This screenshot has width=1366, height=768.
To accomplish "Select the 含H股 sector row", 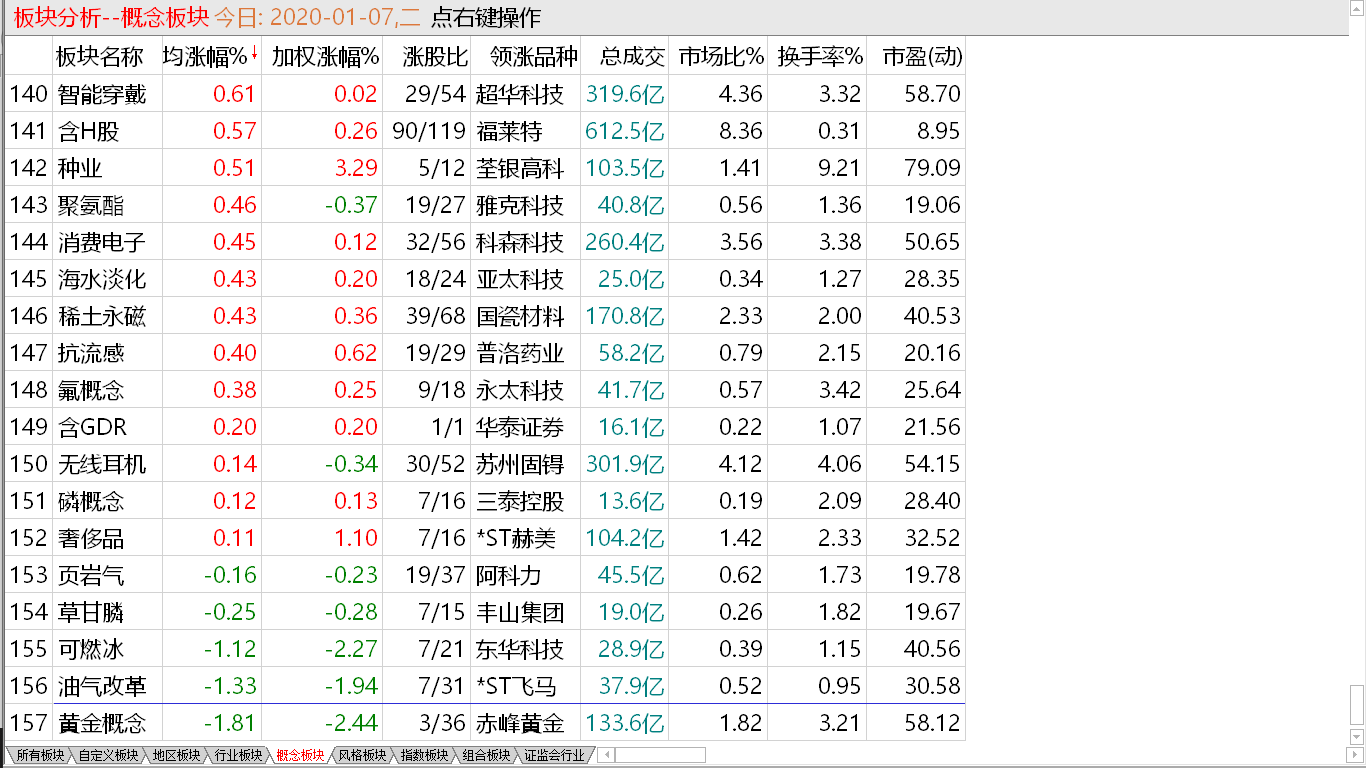I will coord(485,131).
